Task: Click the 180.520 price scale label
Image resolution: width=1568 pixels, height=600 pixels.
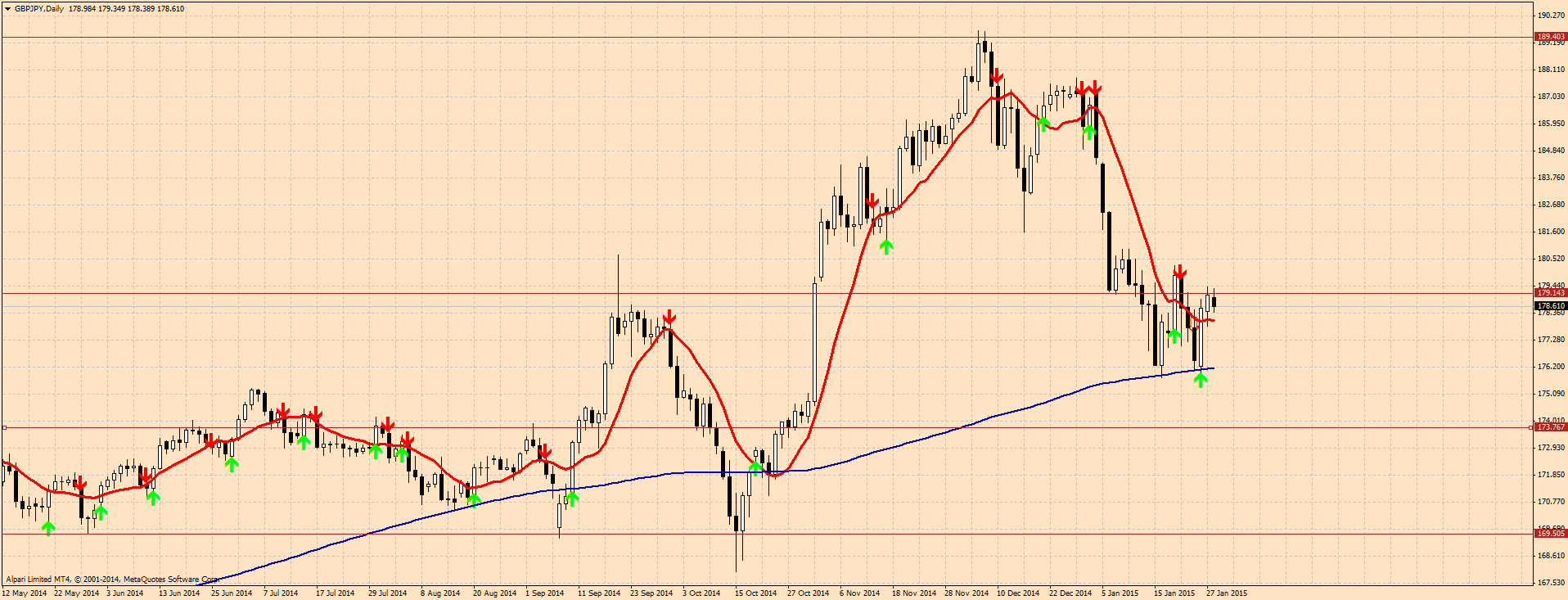Action: pyautogui.click(x=1552, y=259)
